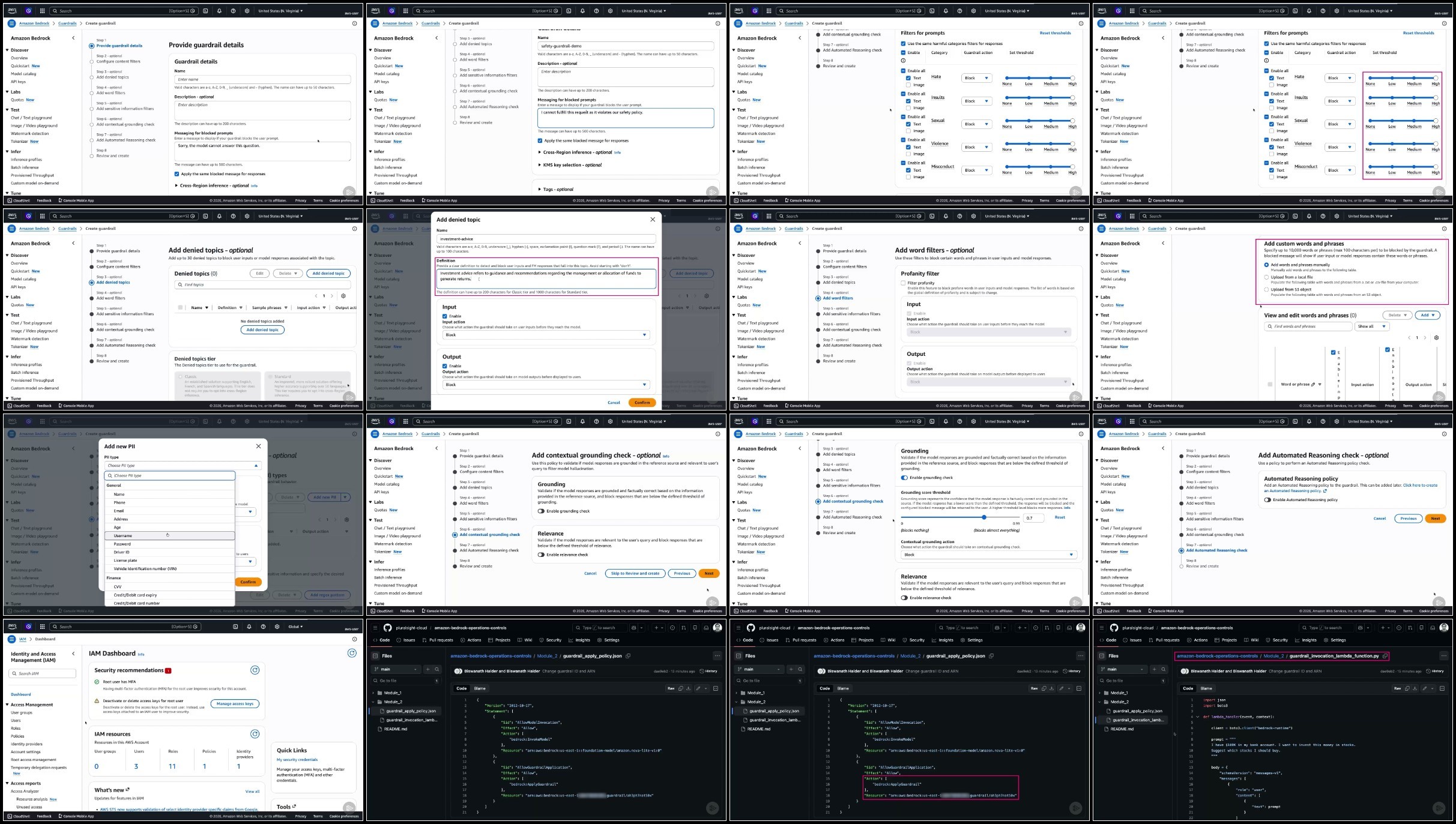Close the Add new PII dialog
The height and width of the screenshot is (824, 1456).
coord(259,446)
